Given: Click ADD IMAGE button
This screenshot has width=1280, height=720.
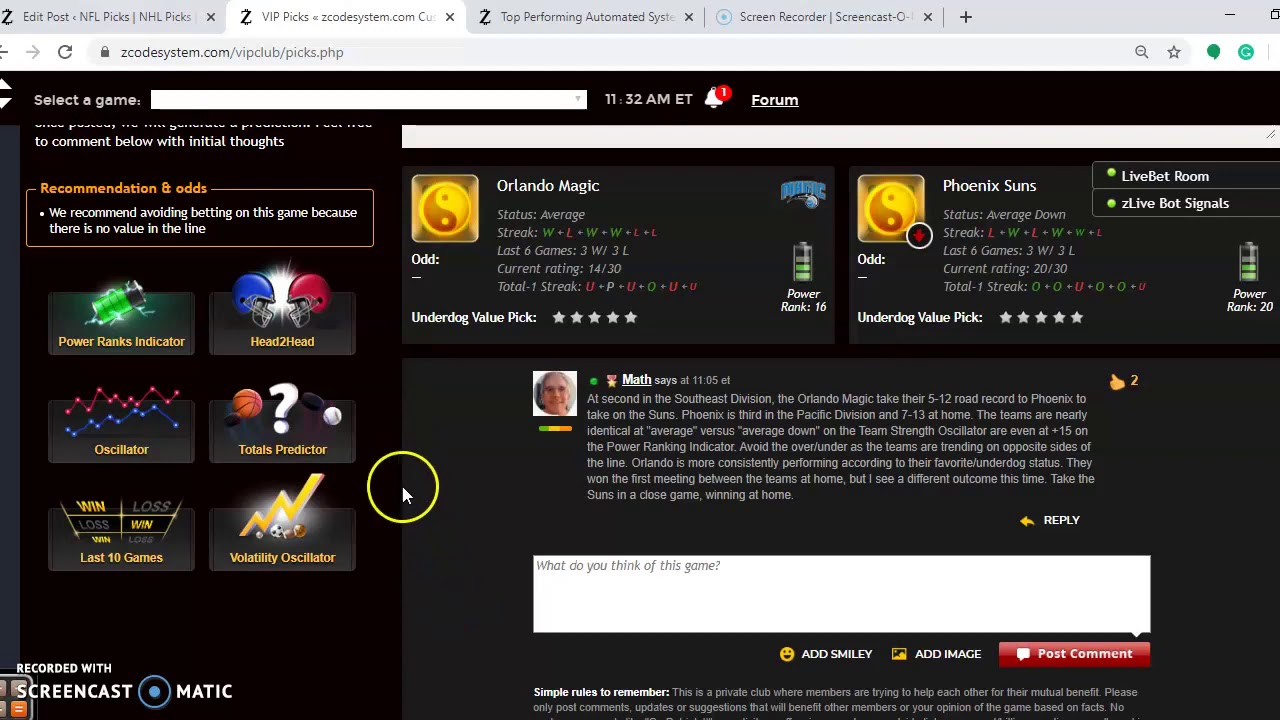Looking at the screenshot, I should tap(937, 654).
